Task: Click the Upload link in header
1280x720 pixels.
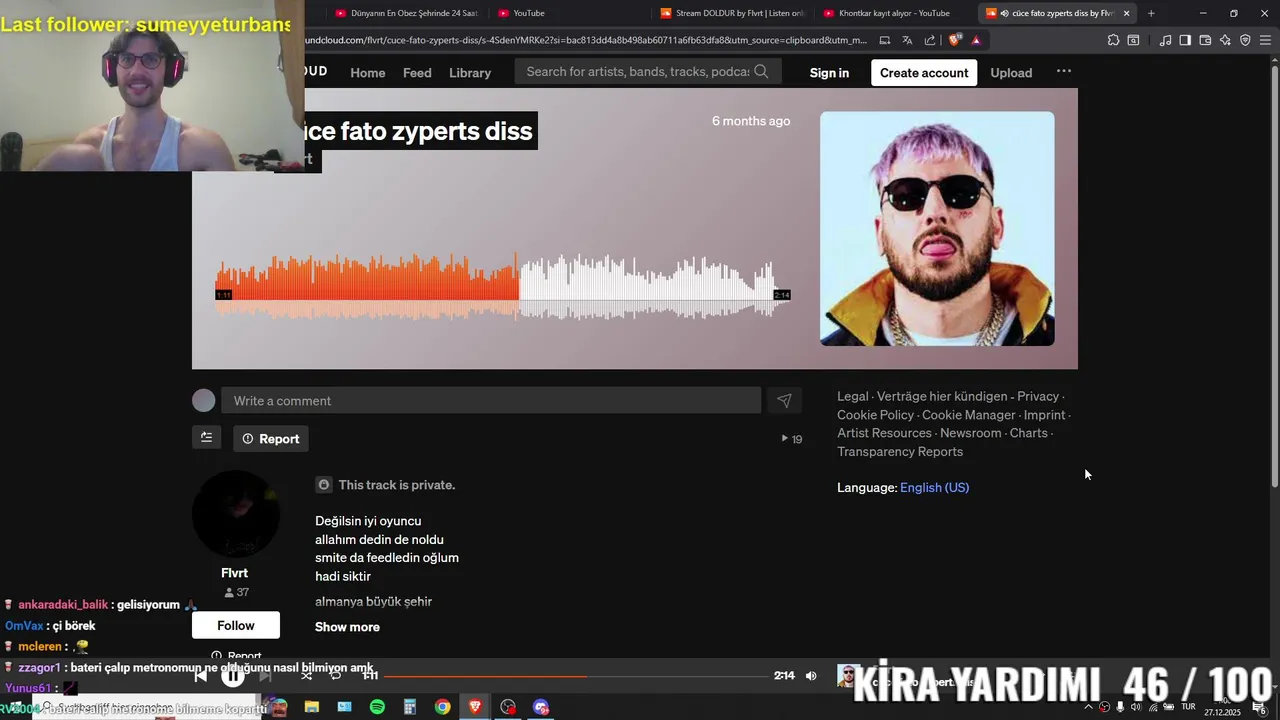Action: coord(1011,72)
